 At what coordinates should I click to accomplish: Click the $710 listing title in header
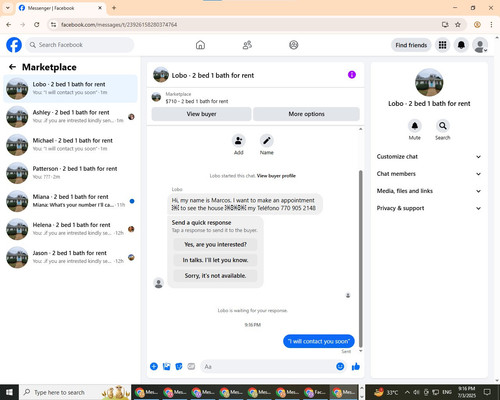pyautogui.click(x=197, y=101)
